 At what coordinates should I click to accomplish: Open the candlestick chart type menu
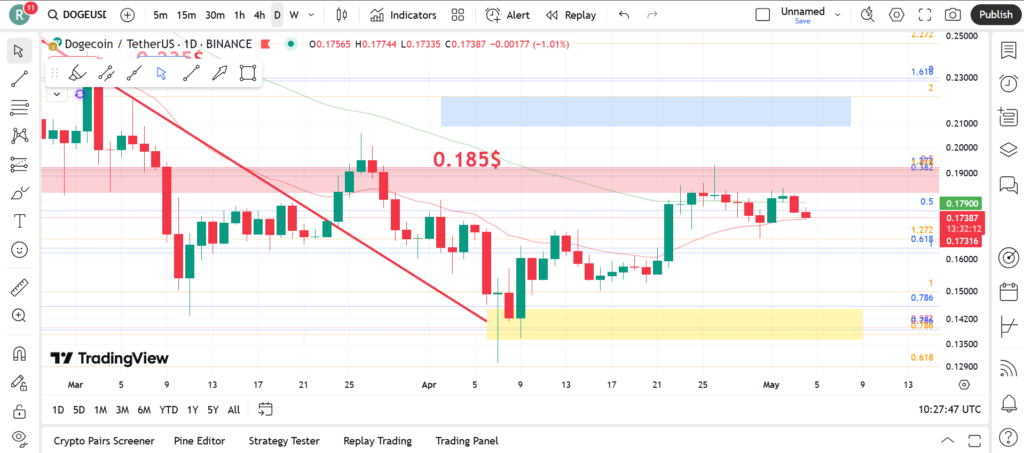pos(341,14)
